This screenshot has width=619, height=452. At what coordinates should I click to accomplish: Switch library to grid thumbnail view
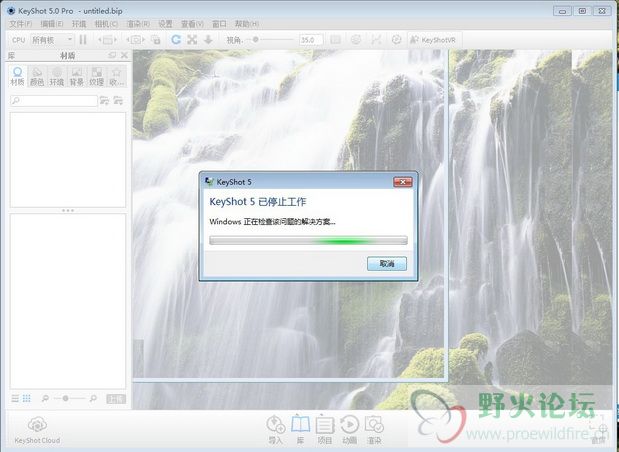26,399
